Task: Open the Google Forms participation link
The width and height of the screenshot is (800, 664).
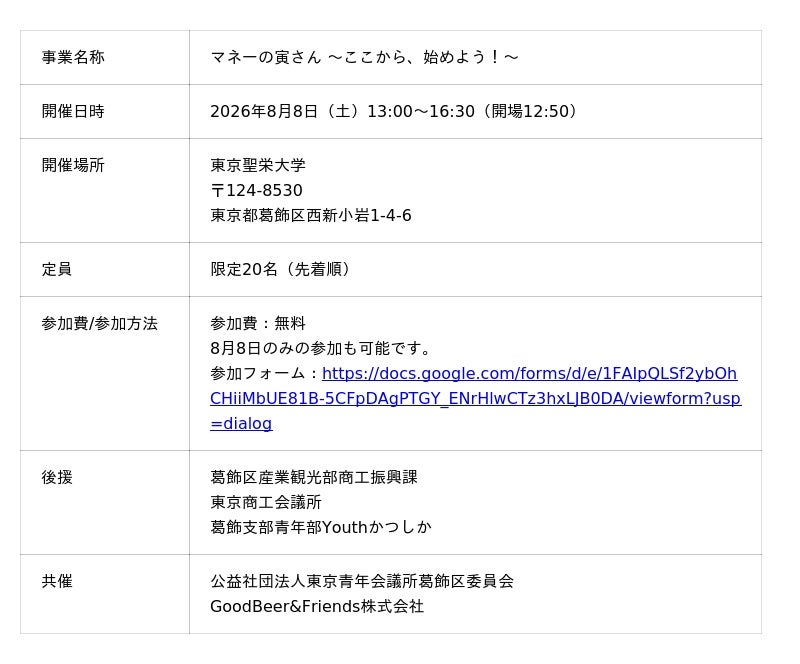Action: pyautogui.click(x=476, y=398)
